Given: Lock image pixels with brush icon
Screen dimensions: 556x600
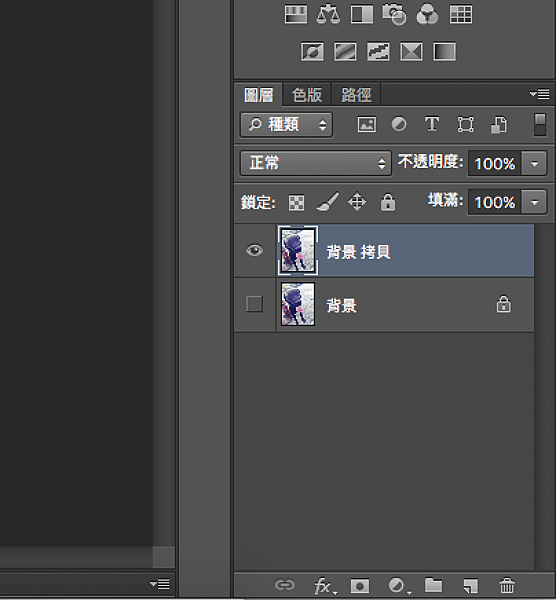Looking at the screenshot, I should 328,202.
